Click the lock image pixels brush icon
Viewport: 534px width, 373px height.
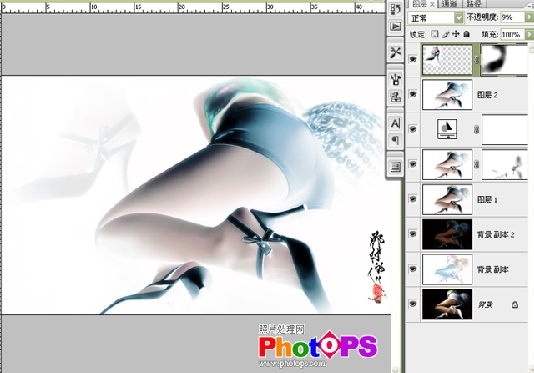click(445, 34)
